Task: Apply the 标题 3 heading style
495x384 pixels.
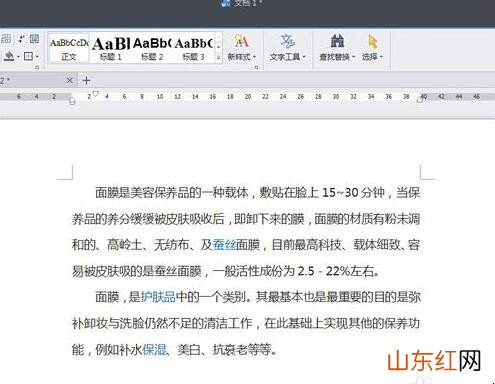Action: coord(194,49)
